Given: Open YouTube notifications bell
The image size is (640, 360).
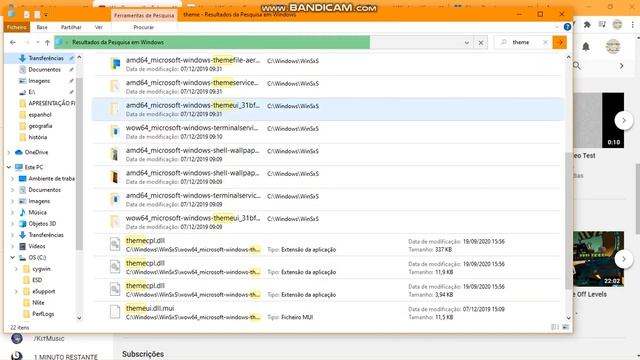Looking at the screenshot, I should click(x=586, y=47).
